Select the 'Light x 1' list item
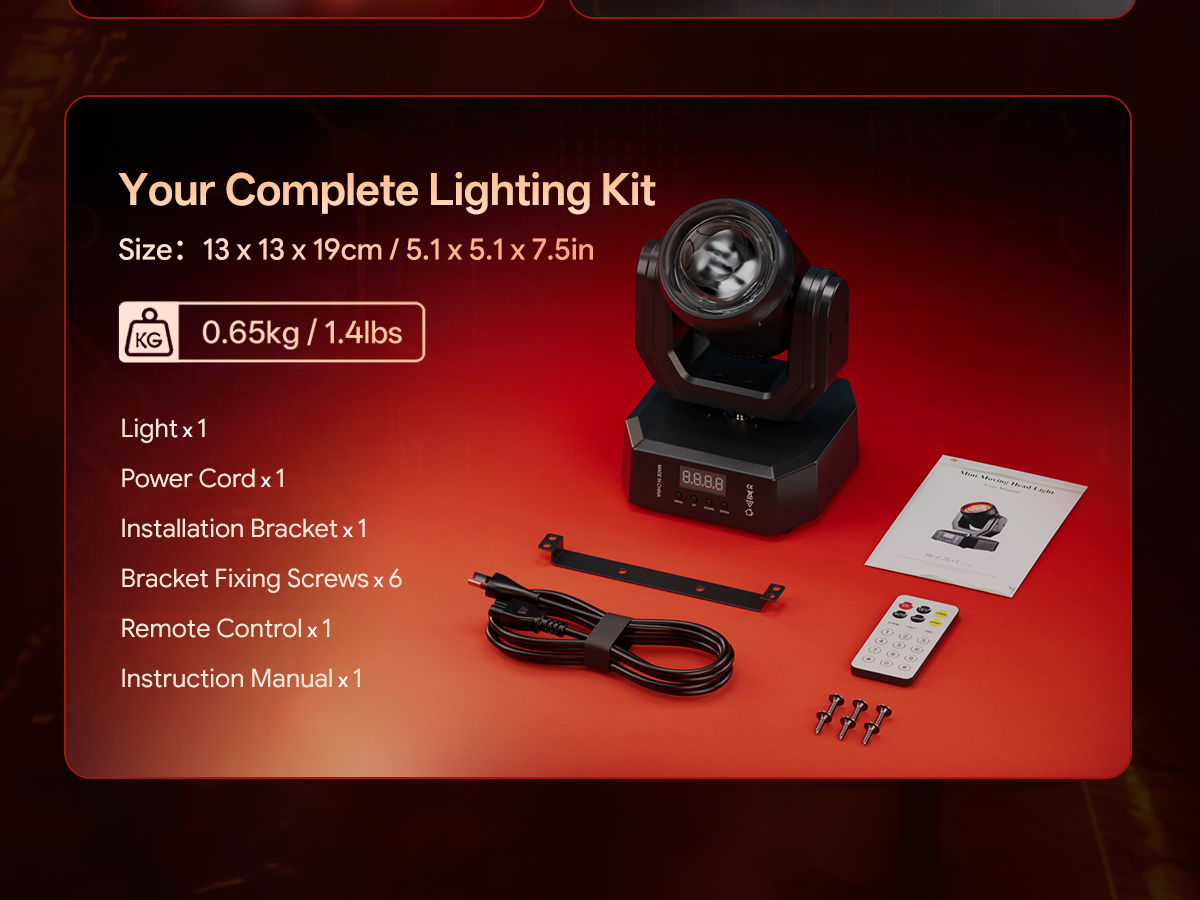 pos(163,428)
